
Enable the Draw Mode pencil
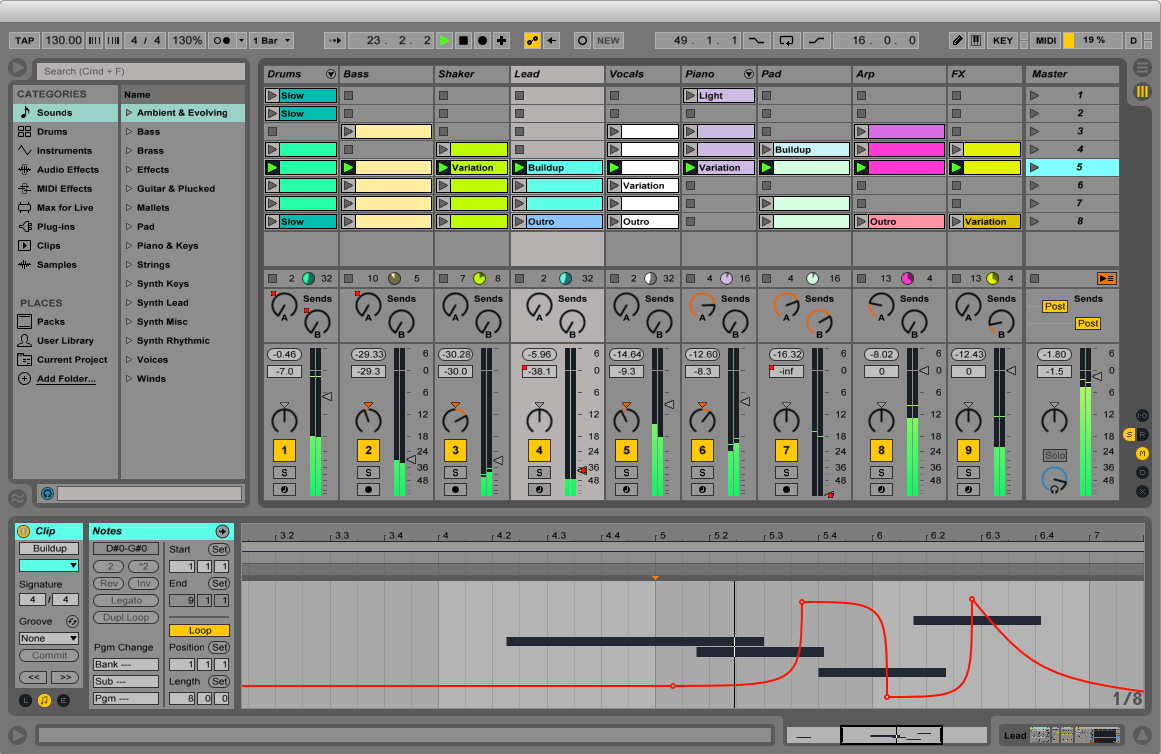click(957, 41)
